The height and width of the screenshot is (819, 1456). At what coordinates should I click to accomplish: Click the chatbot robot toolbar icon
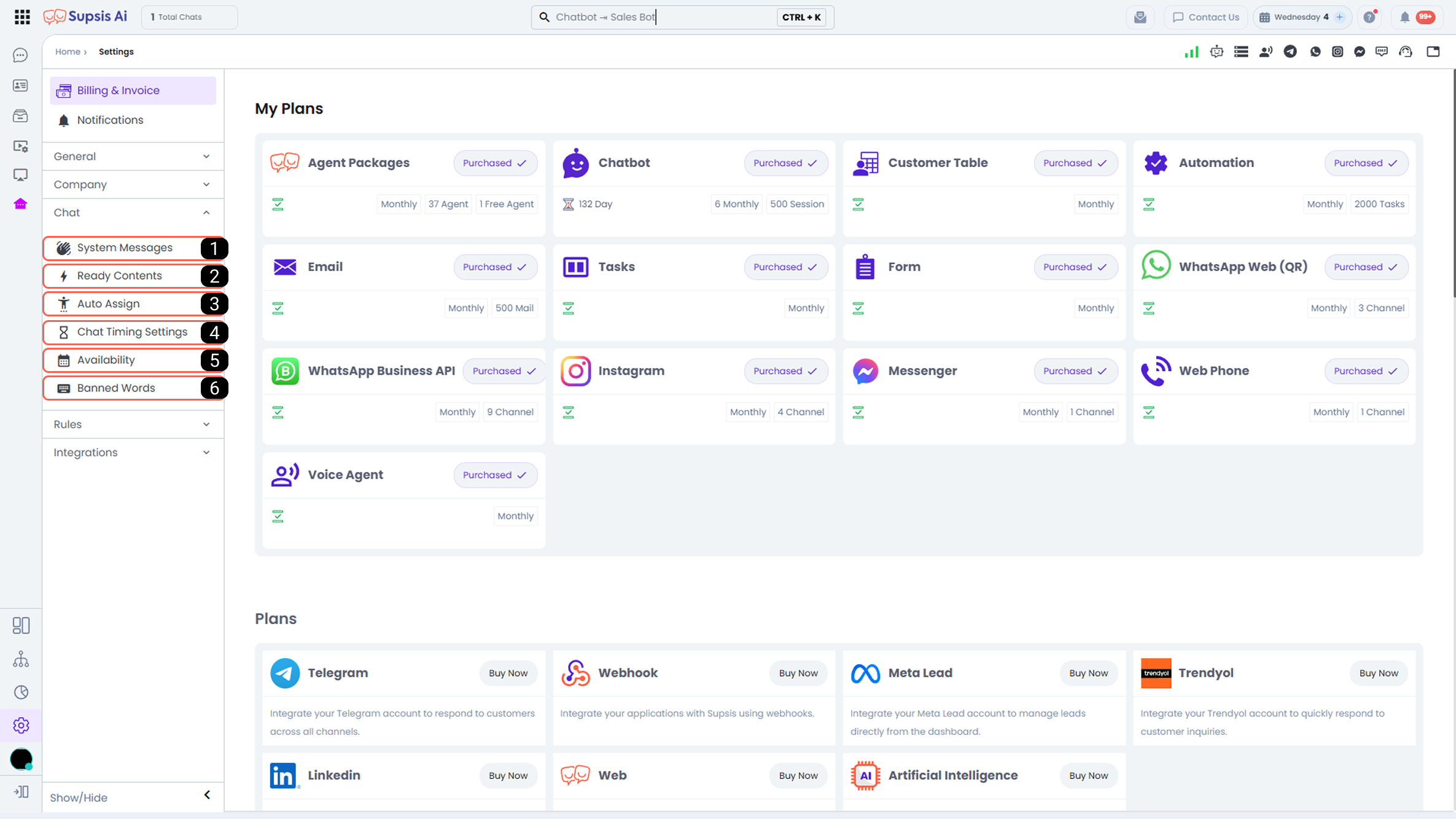tap(1217, 52)
